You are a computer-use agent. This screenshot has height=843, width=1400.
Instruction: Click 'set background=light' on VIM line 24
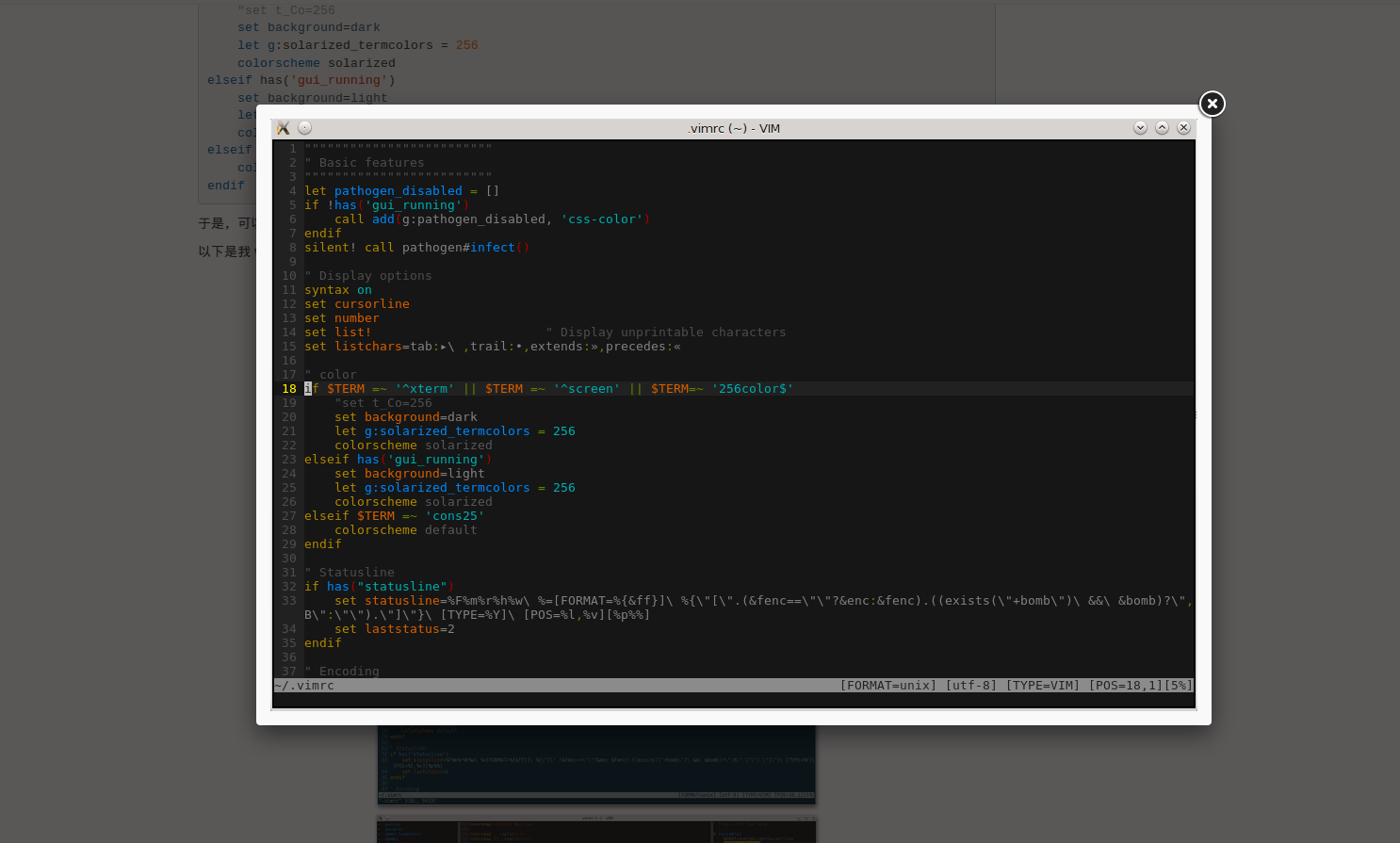tap(410, 474)
